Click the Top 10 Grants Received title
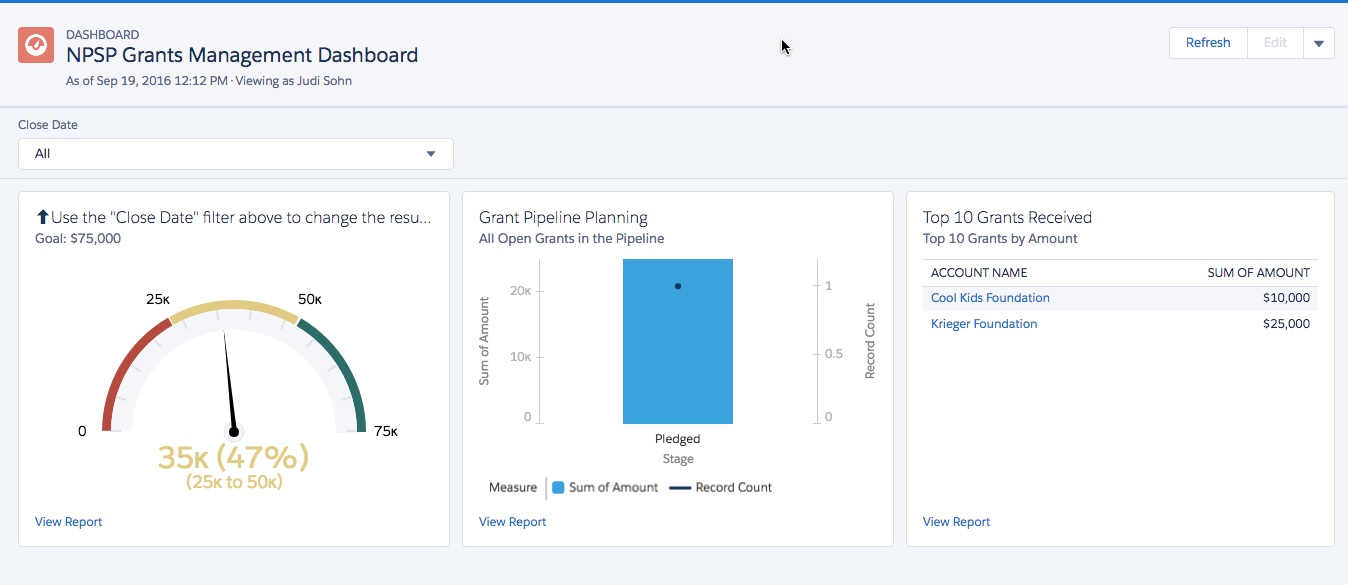The image size is (1348, 585). [x=1007, y=218]
